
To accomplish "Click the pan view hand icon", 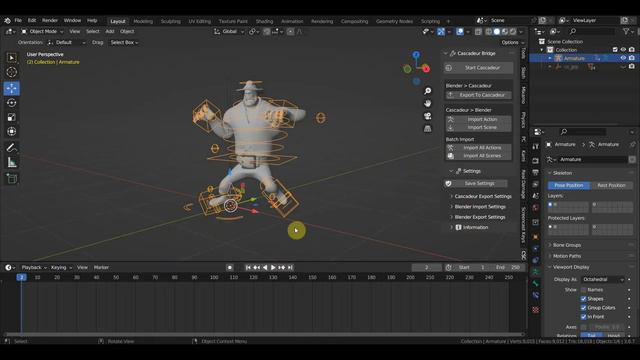I will pos(427,103).
